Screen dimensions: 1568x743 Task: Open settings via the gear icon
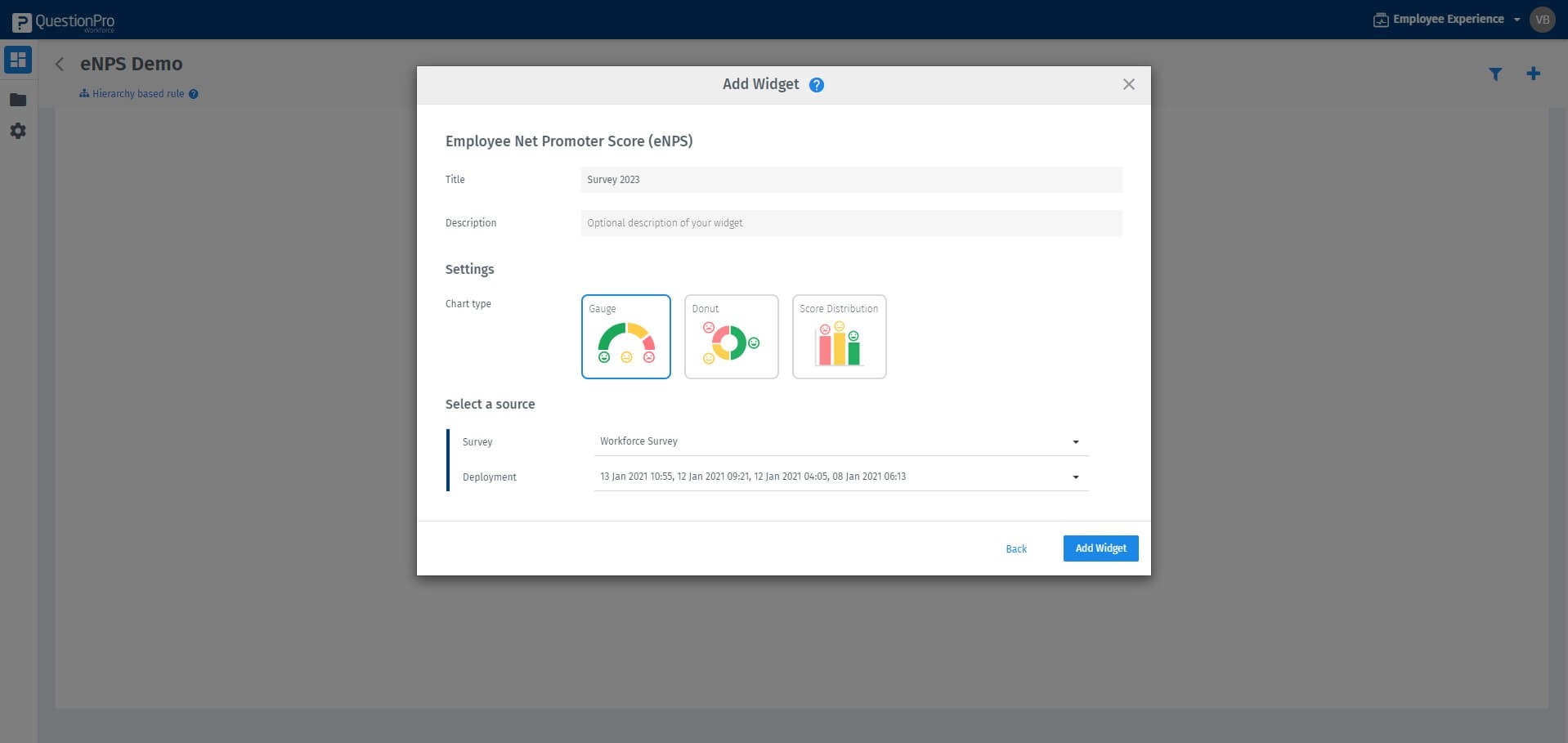coord(17,131)
